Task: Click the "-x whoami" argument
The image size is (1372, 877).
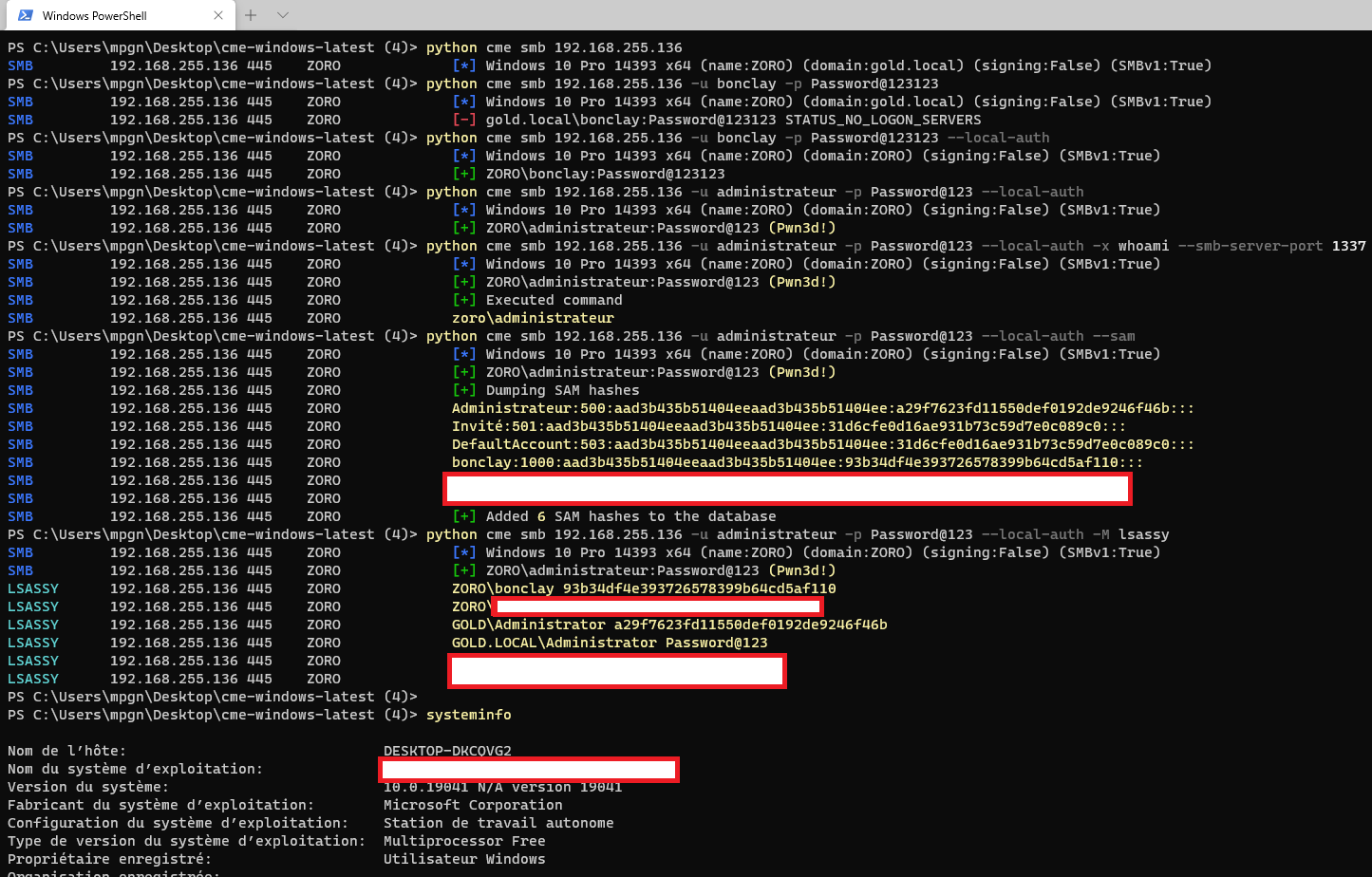Action: [1129, 246]
